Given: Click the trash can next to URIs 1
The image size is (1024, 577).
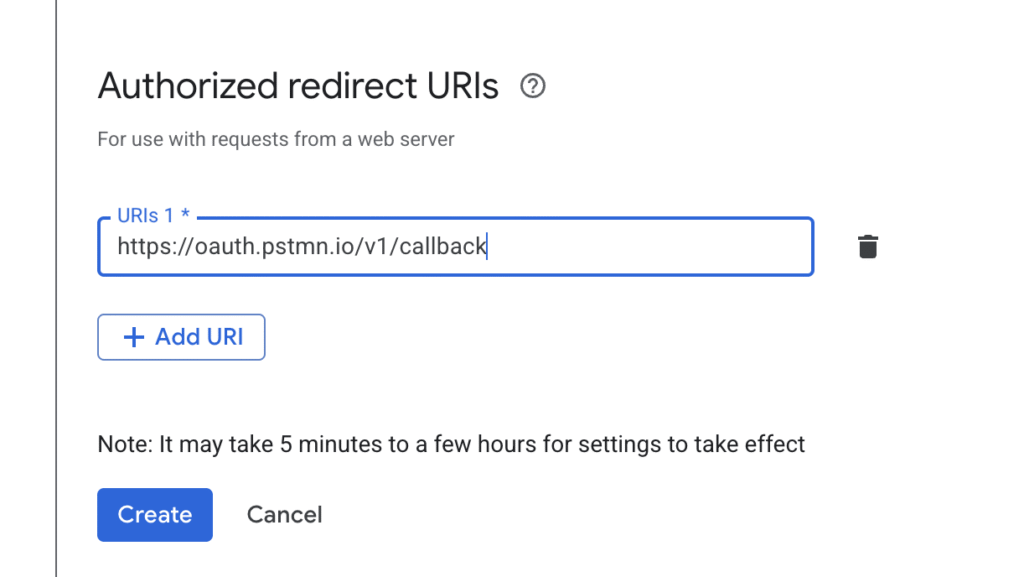Looking at the screenshot, I should coord(867,247).
